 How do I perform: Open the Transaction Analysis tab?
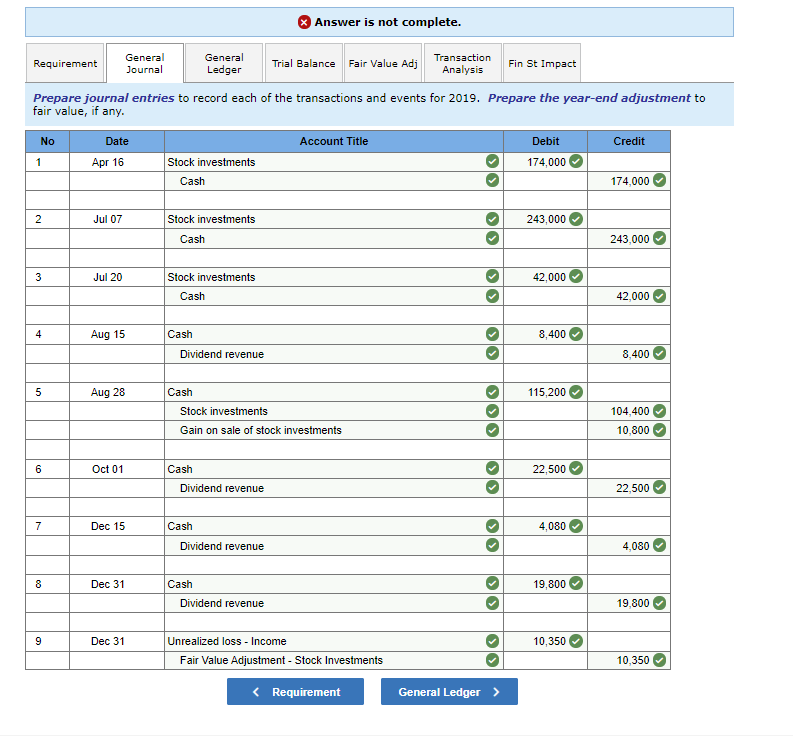coord(463,63)
